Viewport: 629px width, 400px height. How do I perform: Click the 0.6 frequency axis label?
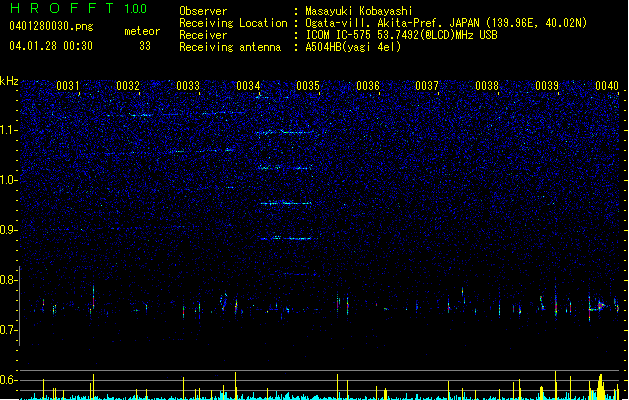[x=9, y=380]
